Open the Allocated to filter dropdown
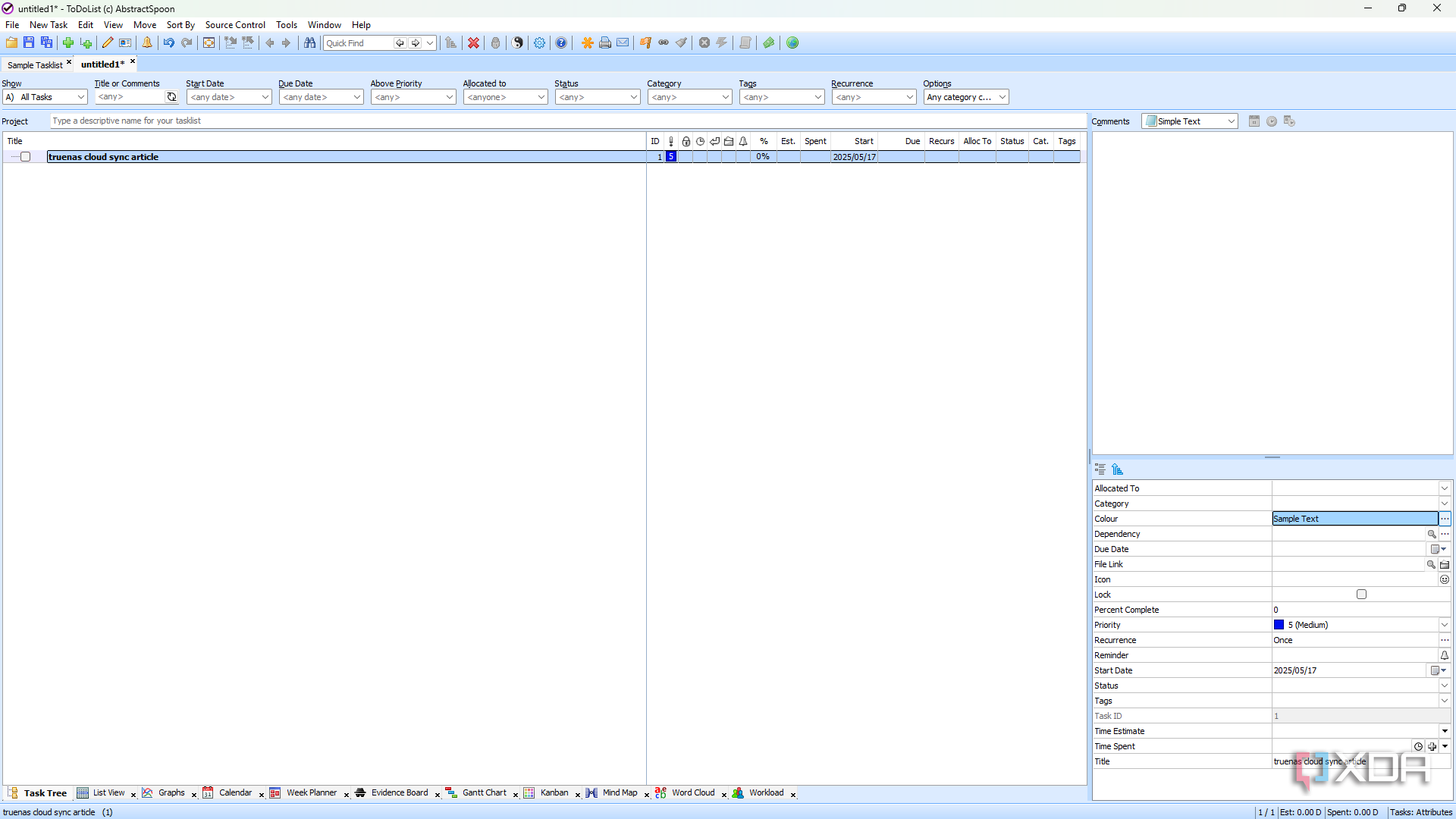1456x819 pixels. point(505,97)
